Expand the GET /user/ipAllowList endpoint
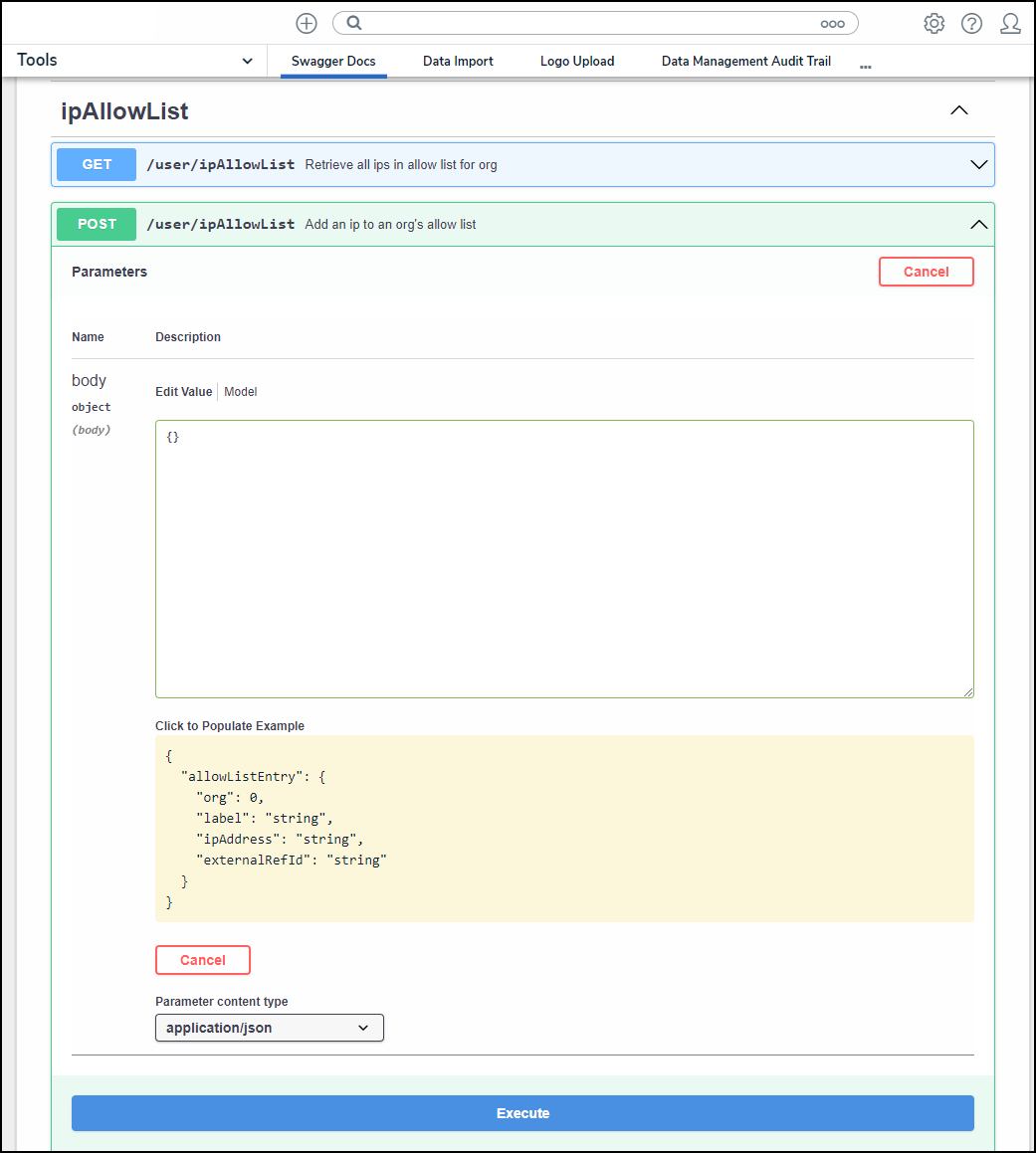Viewport: 1036px width, 1153px height. coord(978,165)
